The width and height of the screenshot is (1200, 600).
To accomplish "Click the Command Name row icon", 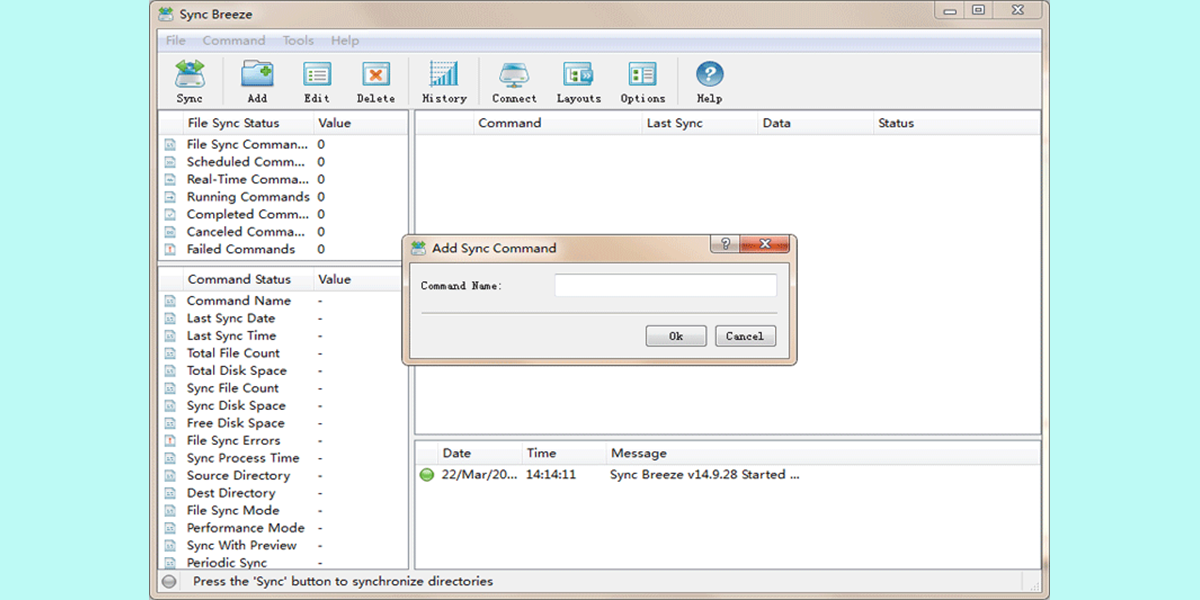I will (x=170, y=301).
